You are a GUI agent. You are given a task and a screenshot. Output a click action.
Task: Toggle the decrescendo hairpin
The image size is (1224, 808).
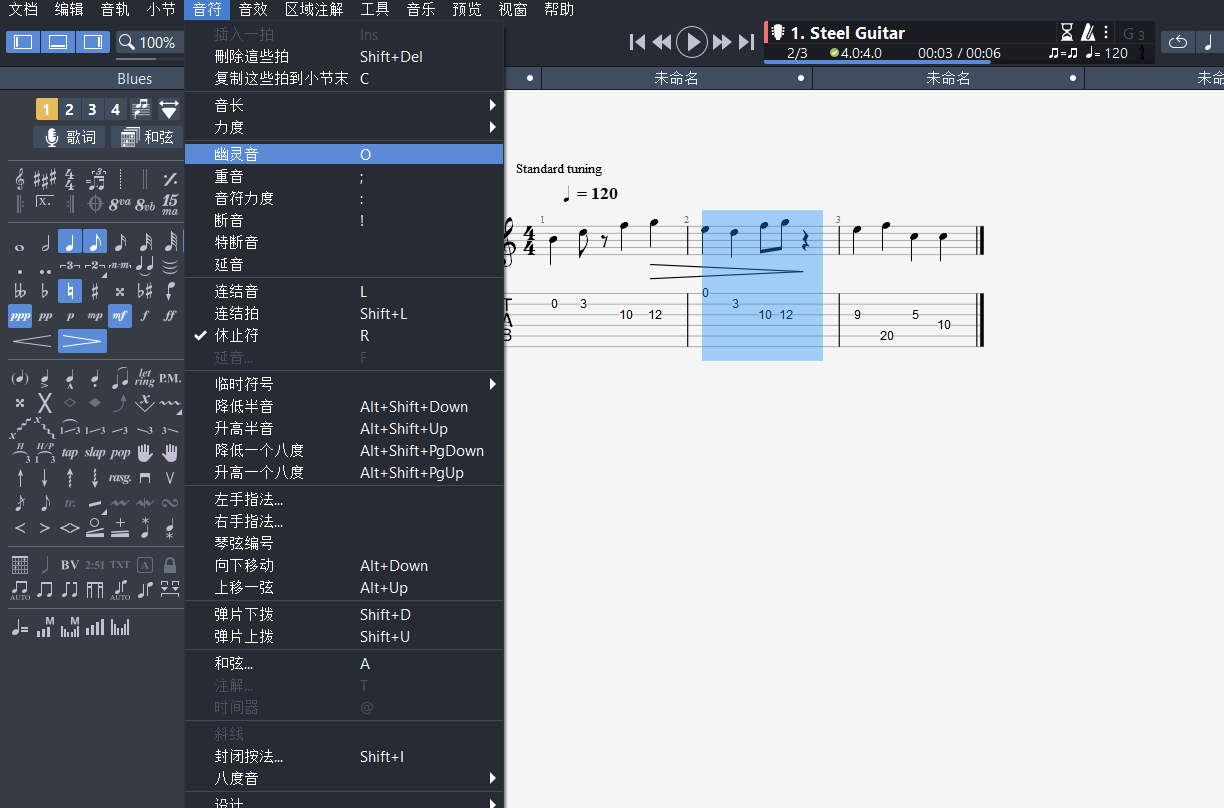click(x=82, y=341)
